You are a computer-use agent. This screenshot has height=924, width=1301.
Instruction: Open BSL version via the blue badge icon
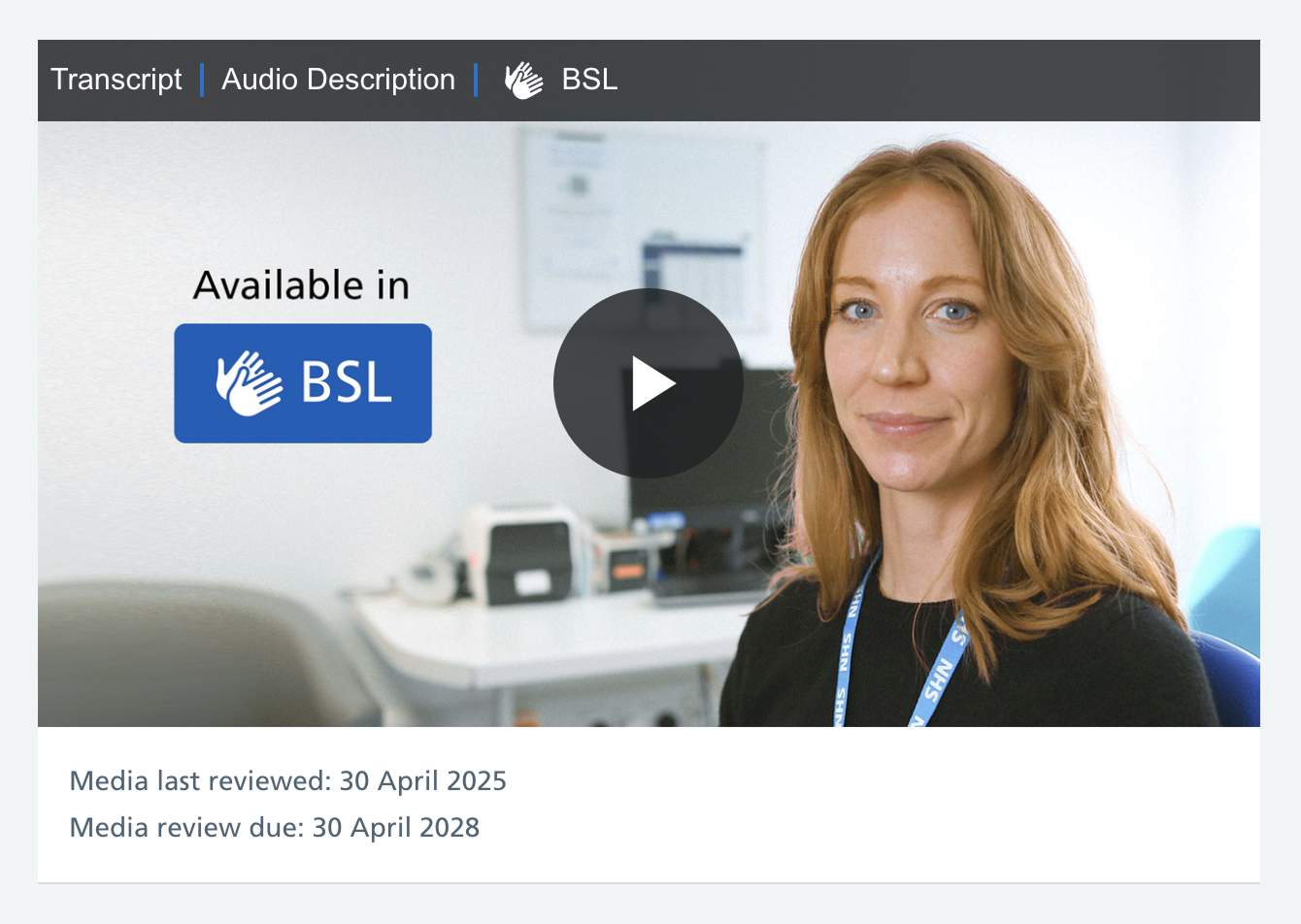point(302,381)
